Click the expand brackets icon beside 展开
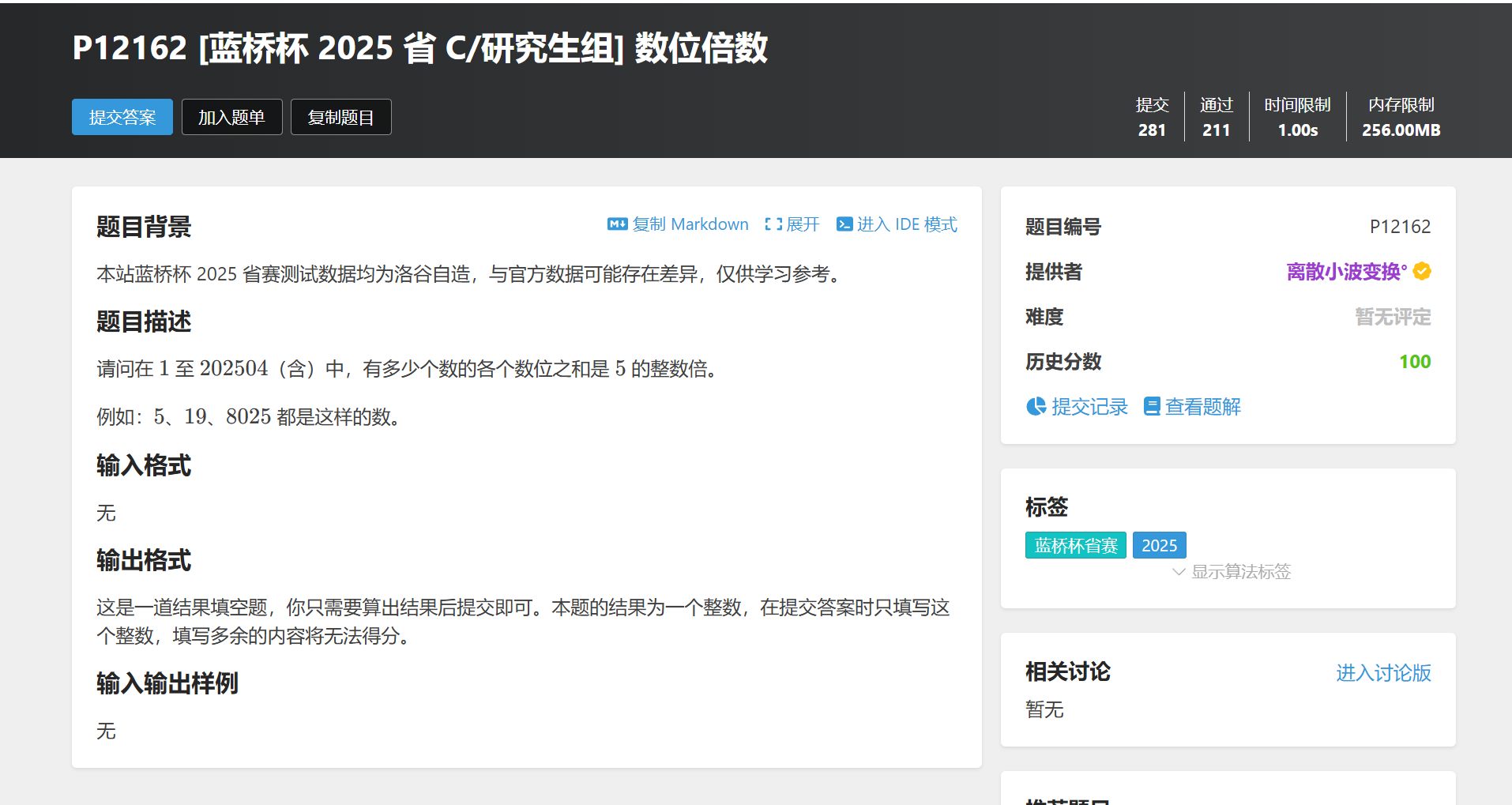 pos(773,224)
